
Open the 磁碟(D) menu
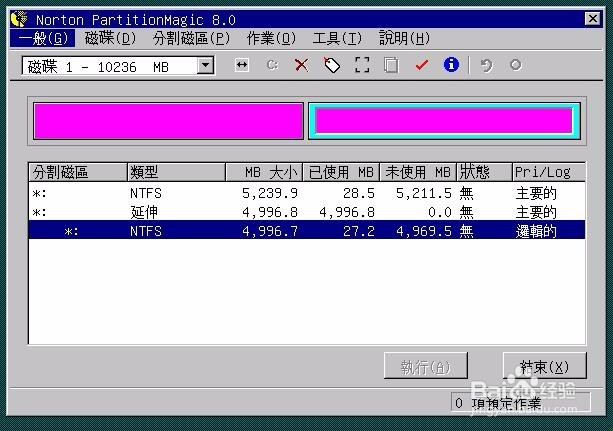110,38
